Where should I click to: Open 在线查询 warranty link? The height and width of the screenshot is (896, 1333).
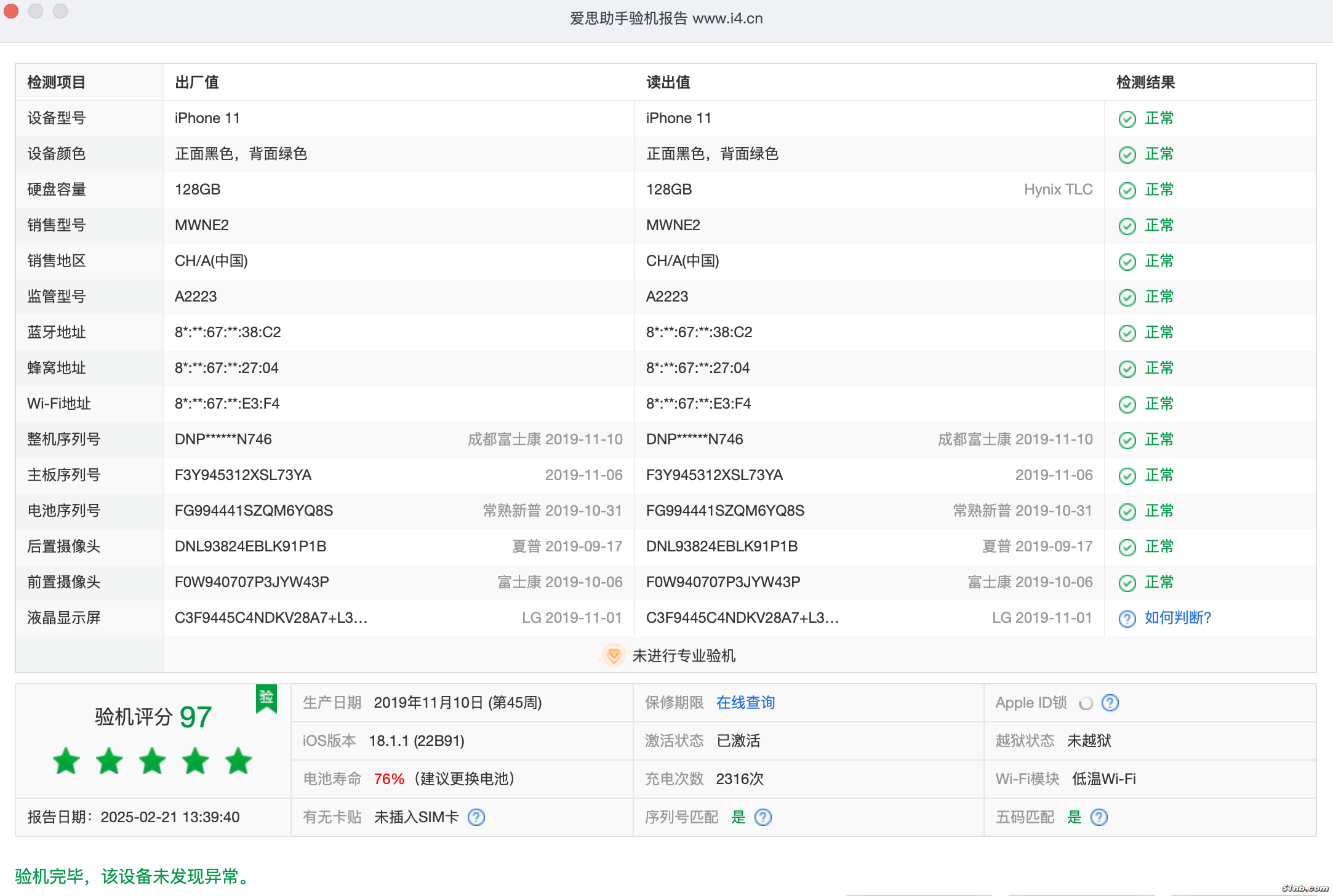(745, 703)
